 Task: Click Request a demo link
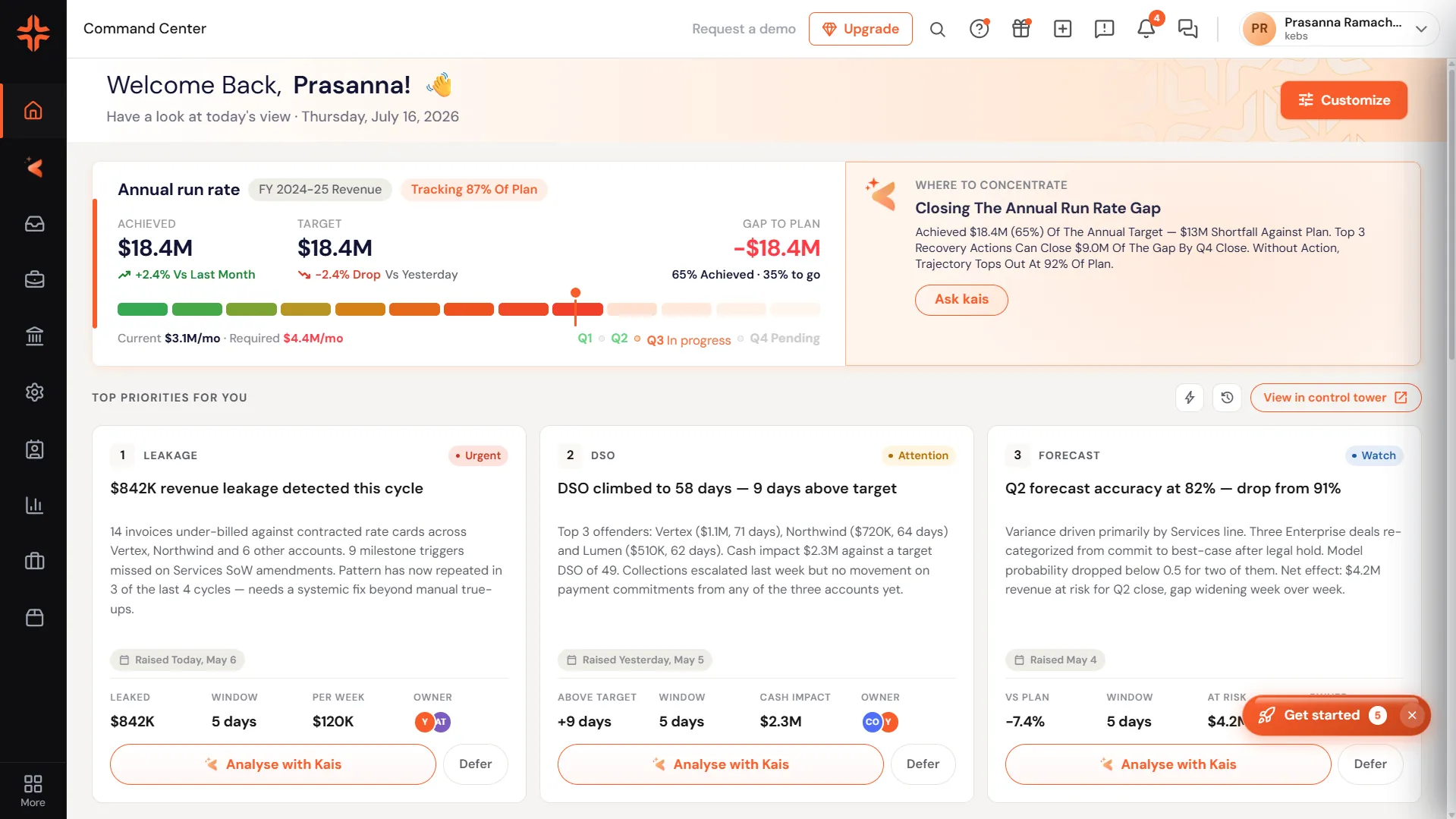click(x=744, y=29)
